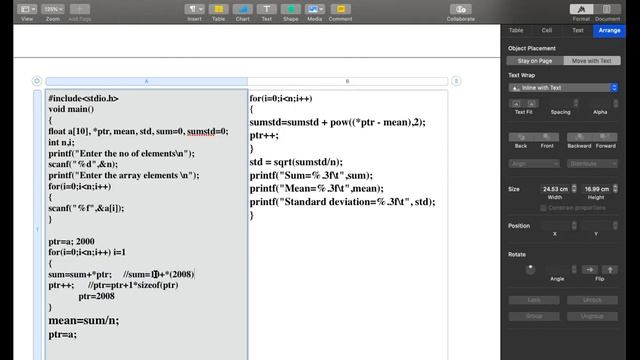640x360 pixels.
Task: Click the Height field showing 16.99 cm
Action: [x=597, y=189]
